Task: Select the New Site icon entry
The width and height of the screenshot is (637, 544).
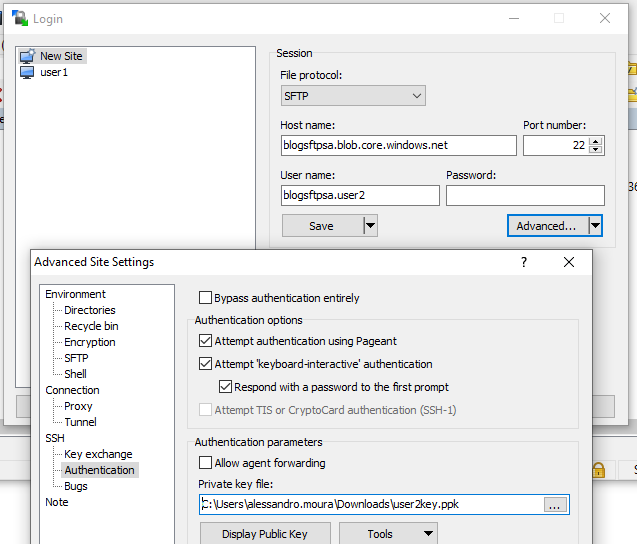Action: click(52, 56)
